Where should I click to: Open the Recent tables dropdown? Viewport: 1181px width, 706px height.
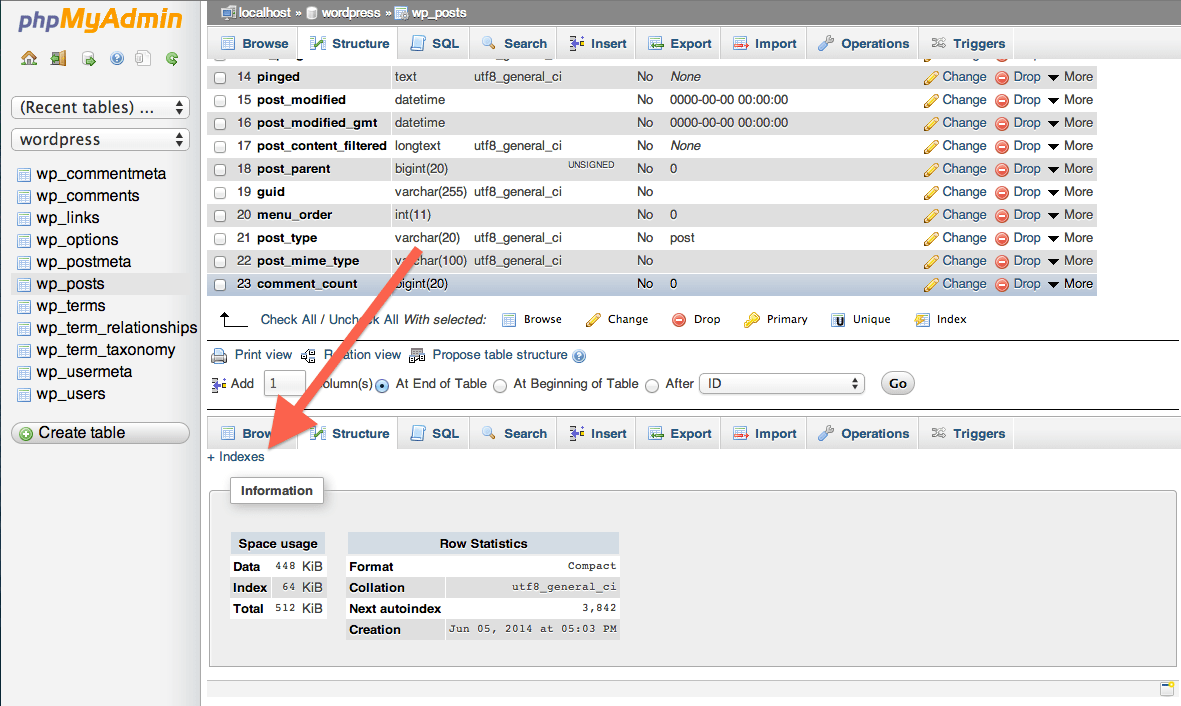(100, 108)
